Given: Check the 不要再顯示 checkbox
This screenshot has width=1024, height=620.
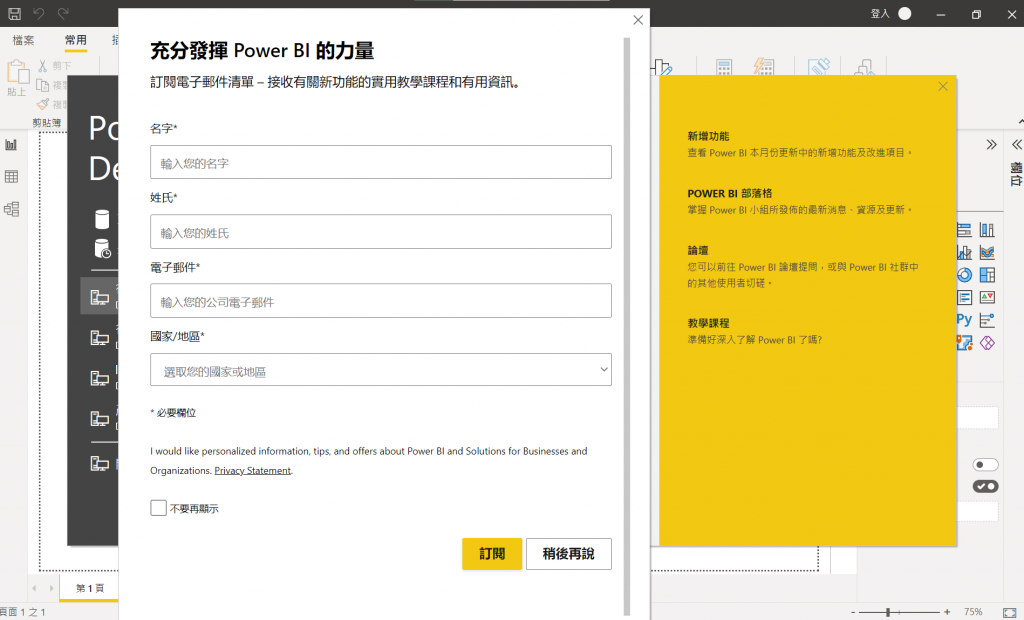Looking at the screenshot, I should (158, 508).
